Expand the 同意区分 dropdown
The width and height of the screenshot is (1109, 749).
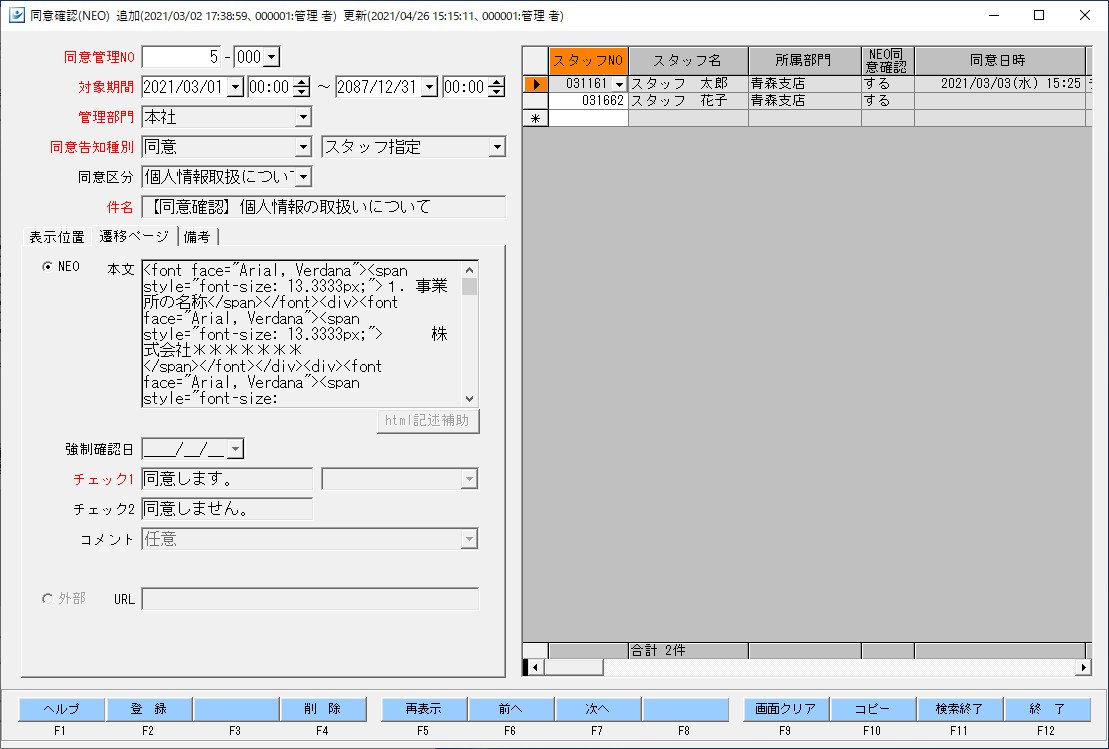(x=304, y=177)
